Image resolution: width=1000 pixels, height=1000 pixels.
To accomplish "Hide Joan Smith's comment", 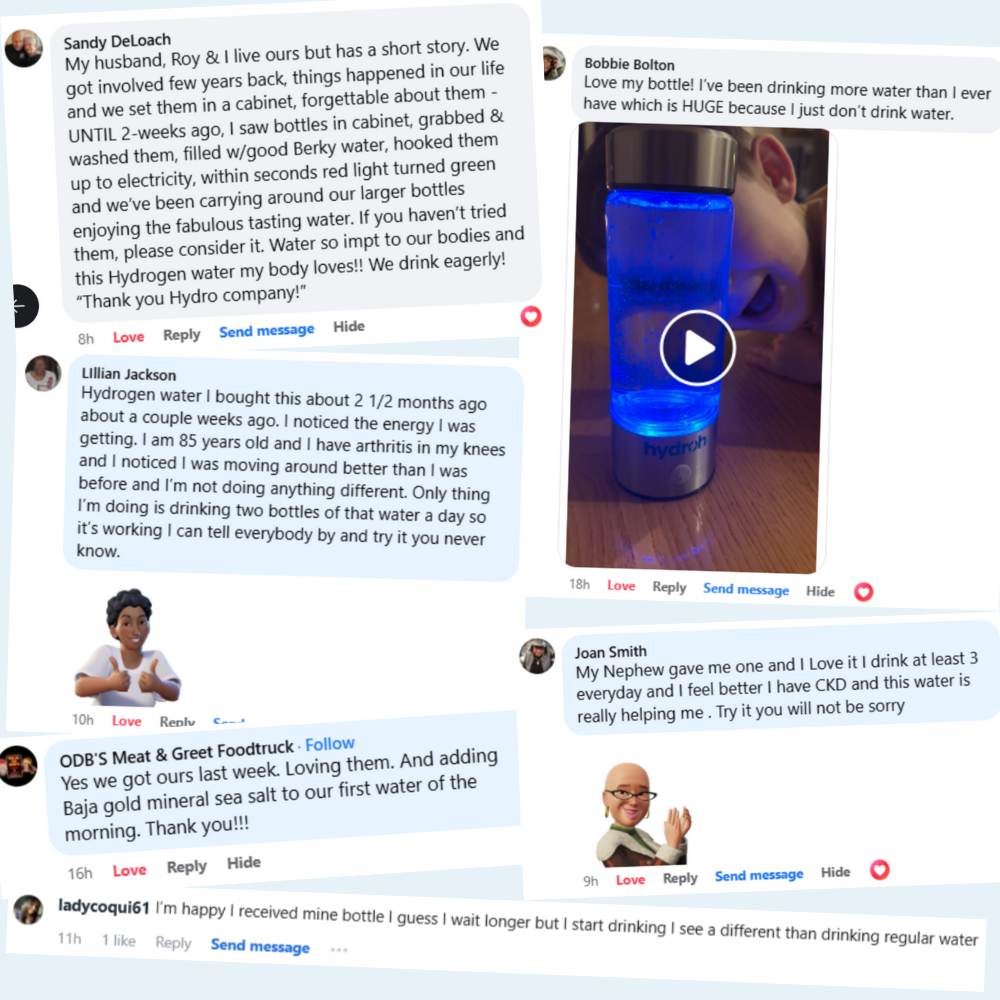I will point(835,872).
